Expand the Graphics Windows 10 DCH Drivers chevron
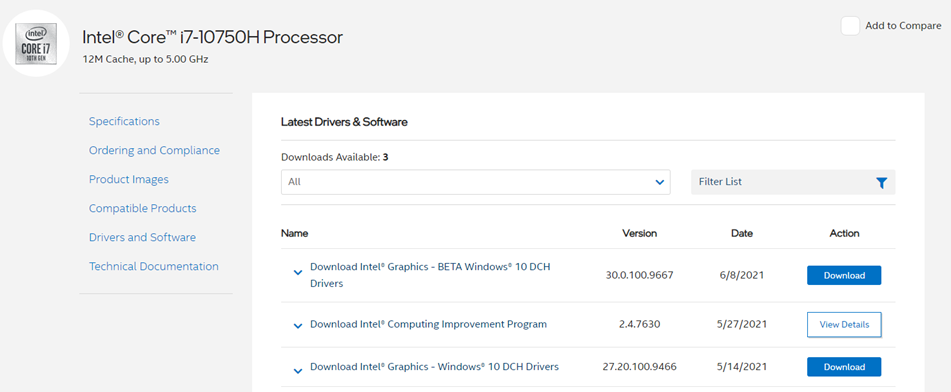 click(298, 370)
